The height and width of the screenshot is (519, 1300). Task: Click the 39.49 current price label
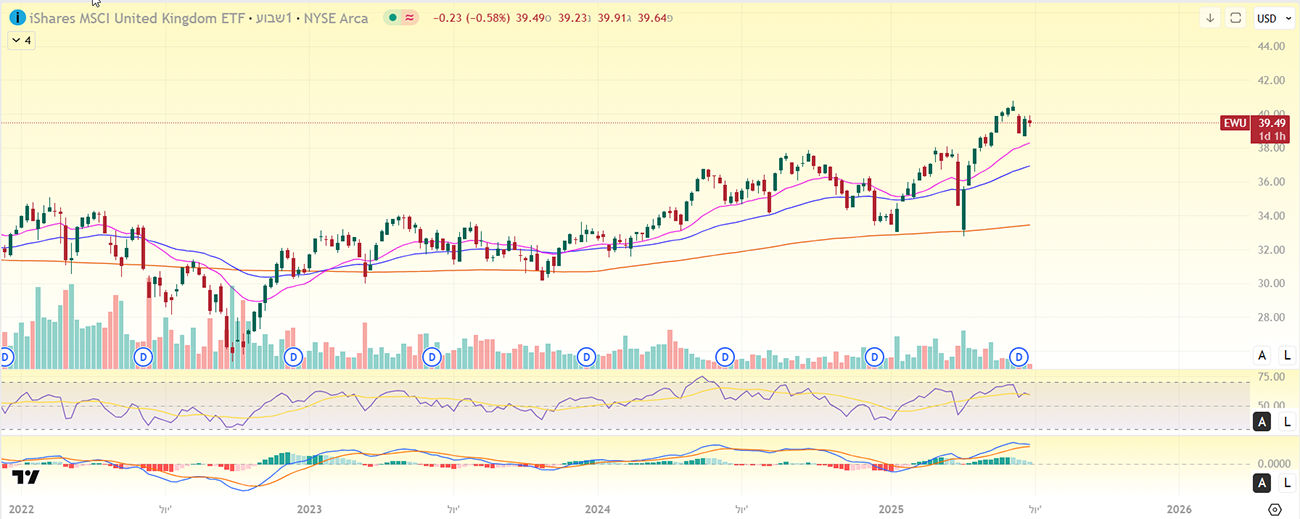coord(1271,123)
